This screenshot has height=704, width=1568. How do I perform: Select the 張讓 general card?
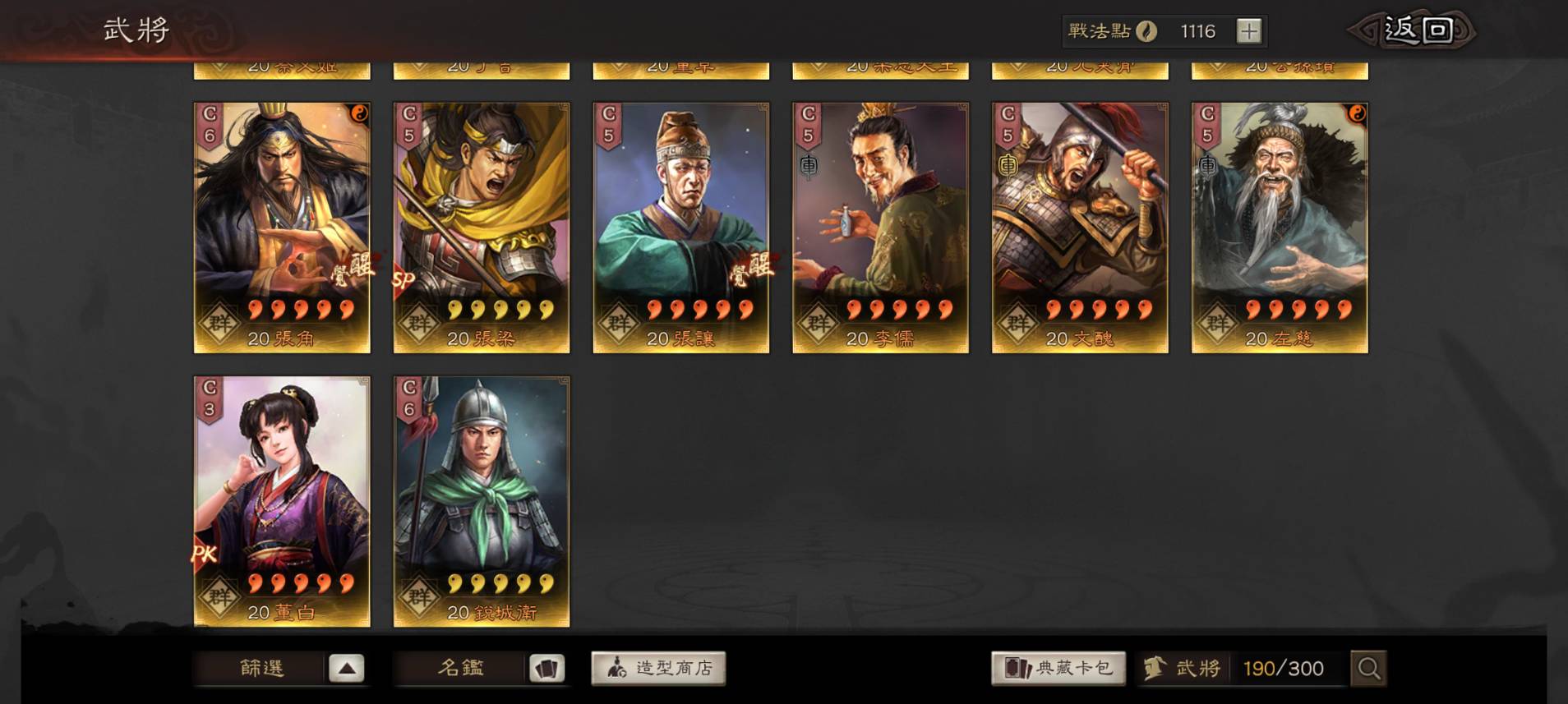(x=681, y=228)
